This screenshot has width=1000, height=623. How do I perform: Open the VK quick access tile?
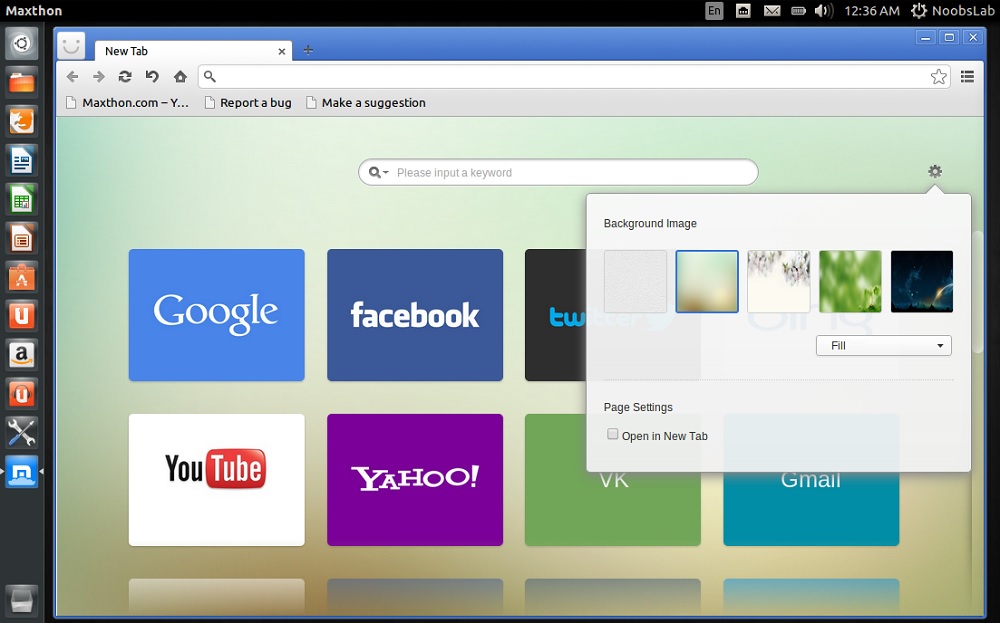click(x=613, y=509)
